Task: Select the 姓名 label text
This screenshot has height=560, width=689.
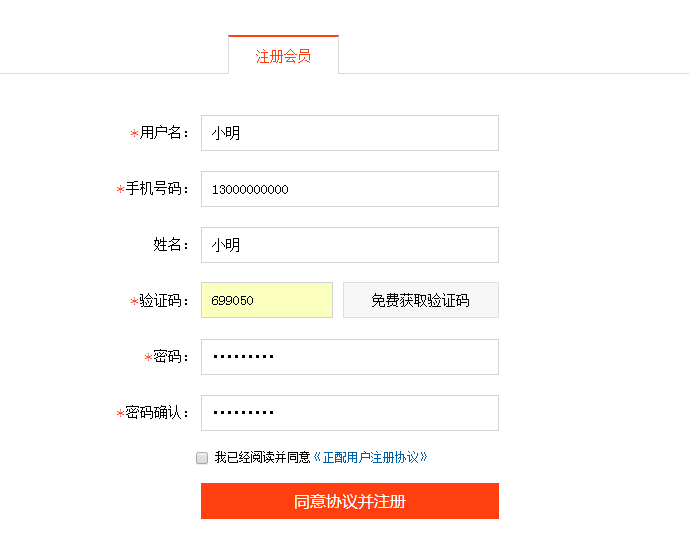Action: [171, 245]
